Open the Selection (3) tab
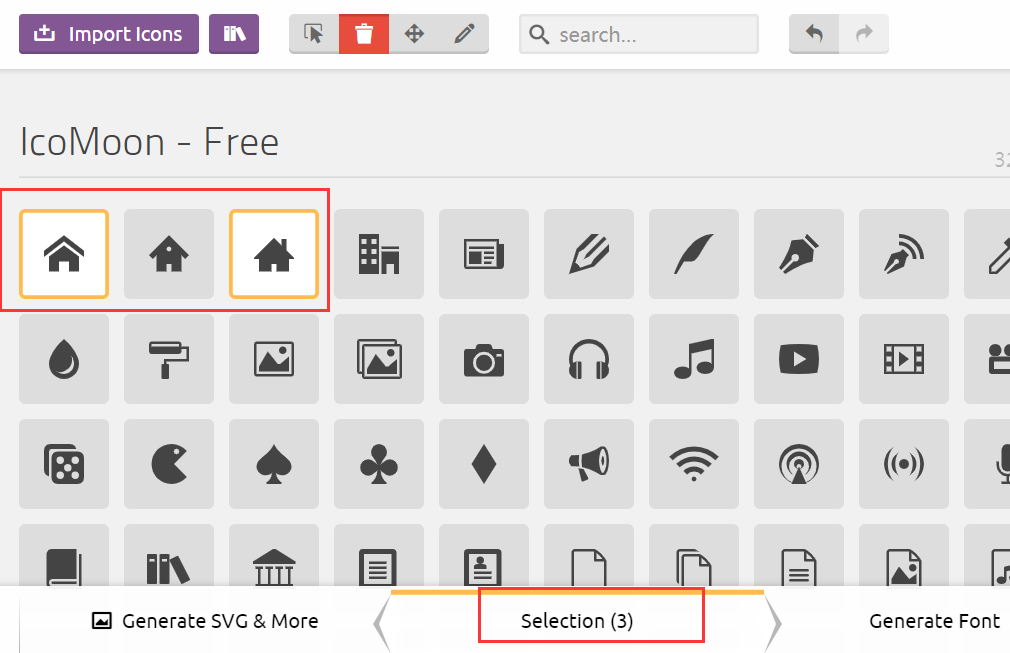The image size is (1010, 653). [577, 621]
